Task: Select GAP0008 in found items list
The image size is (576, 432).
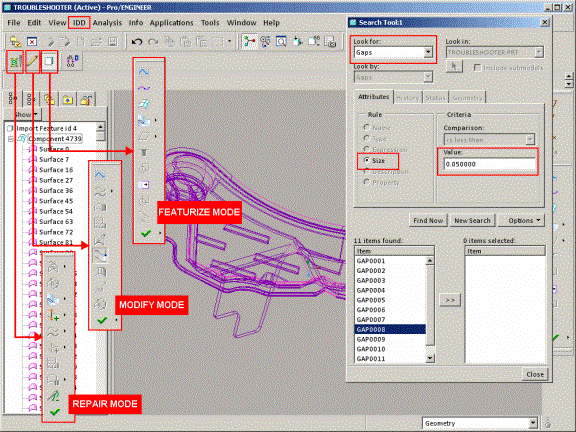Action: tap(391, 330)
